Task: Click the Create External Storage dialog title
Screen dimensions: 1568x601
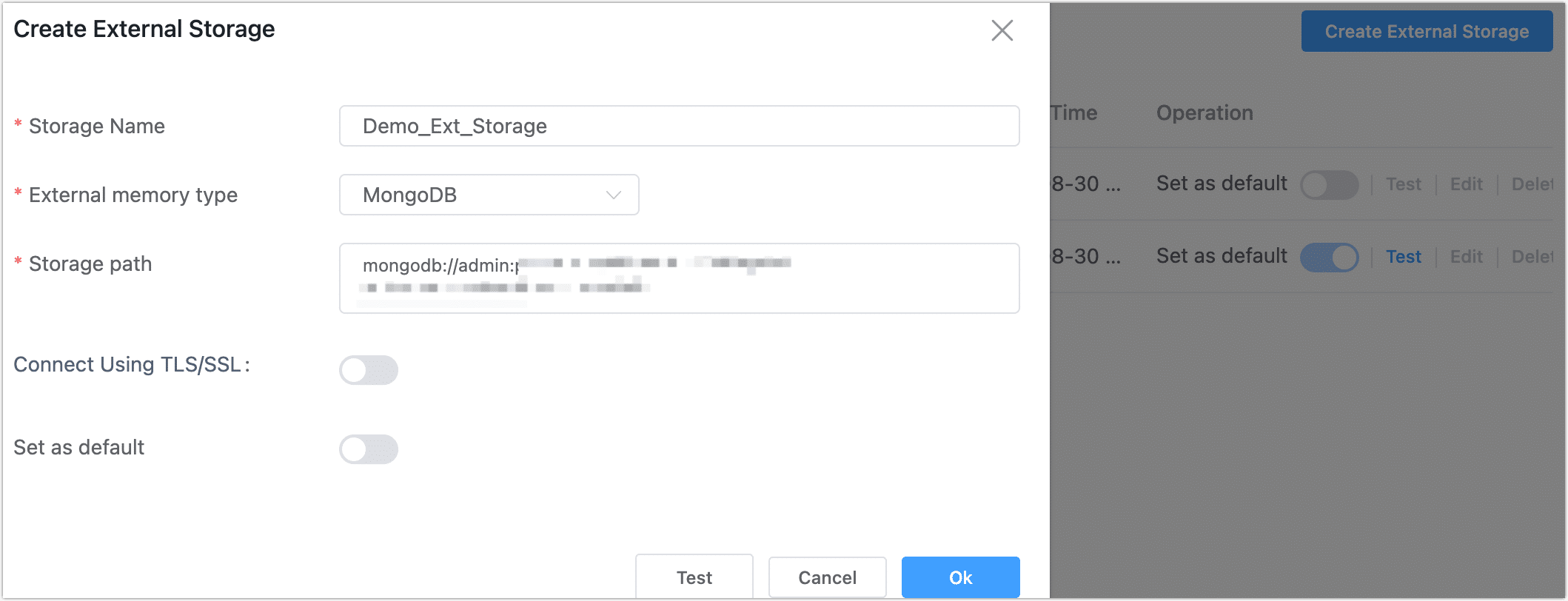Action: pyautogui.click(x=144, y=30)
